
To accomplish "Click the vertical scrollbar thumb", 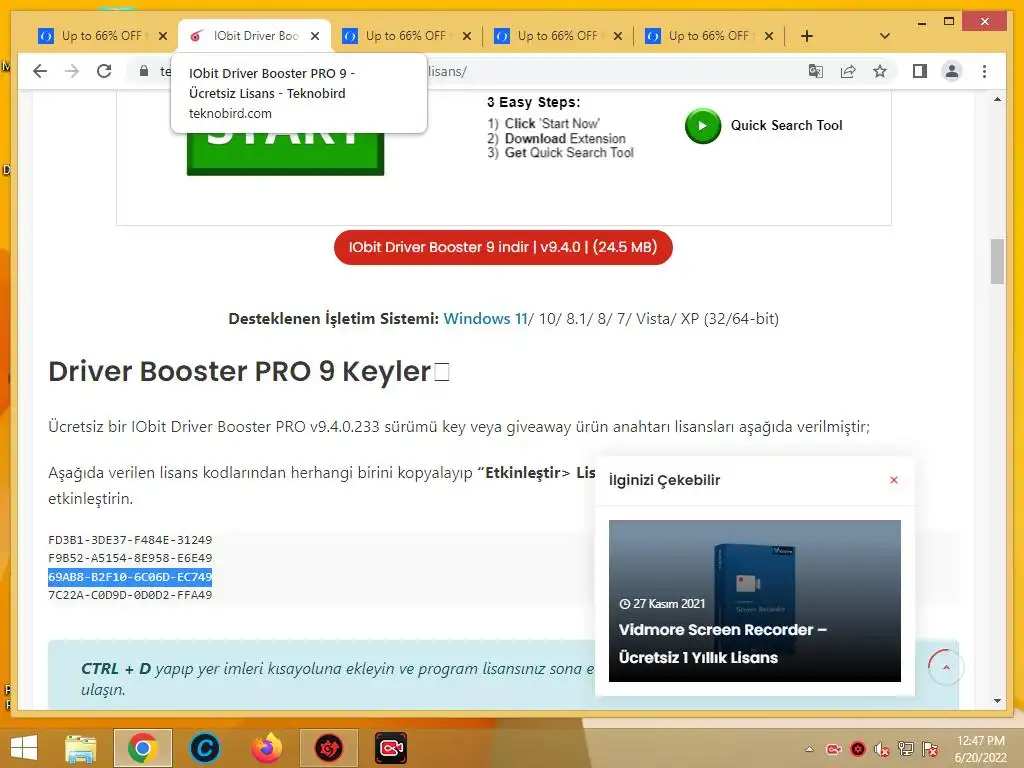I will click(997, 261).
